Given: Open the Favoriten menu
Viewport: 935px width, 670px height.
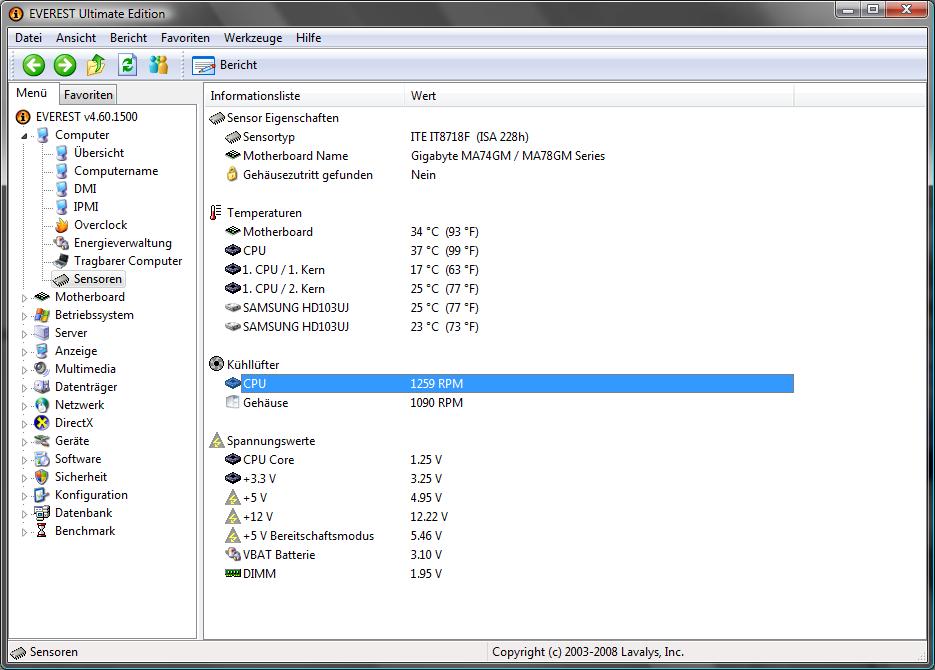Looking at the screenshot, I should [185, 38].
